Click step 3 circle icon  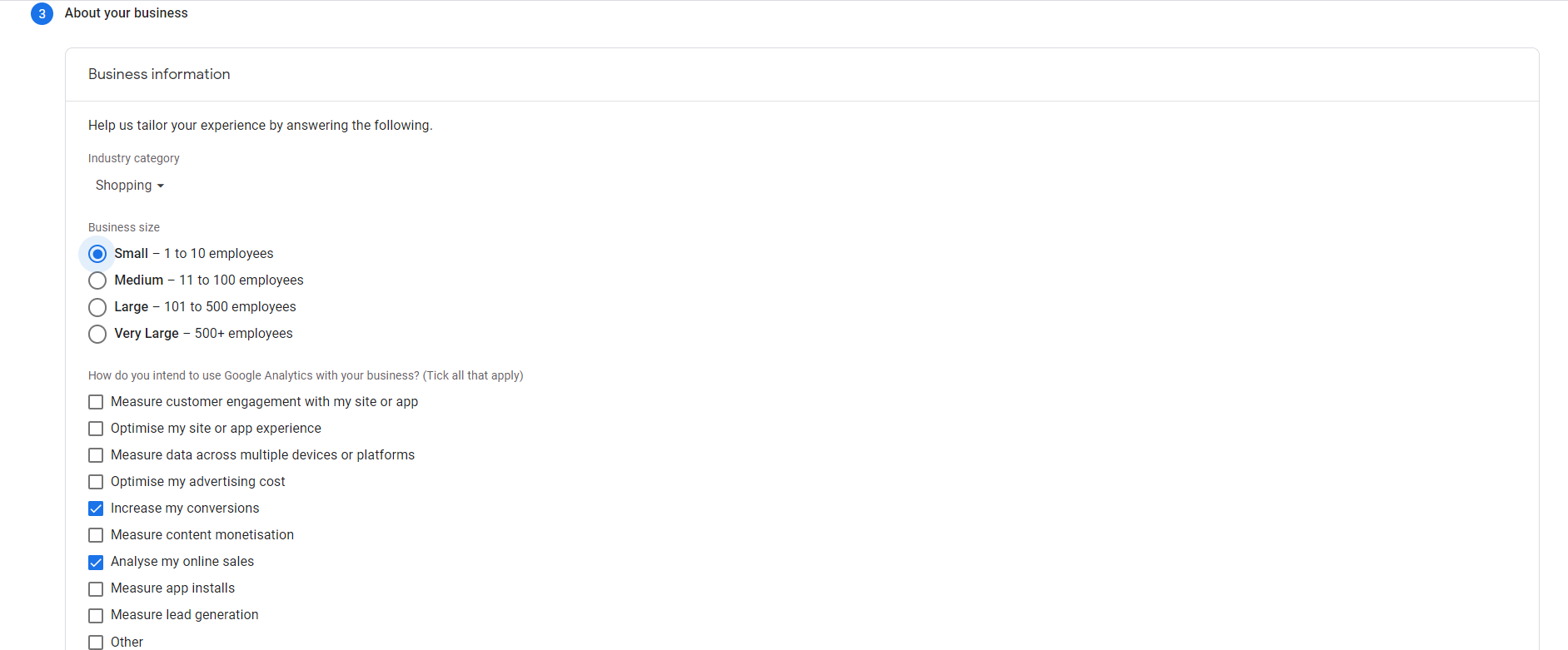[42, 13]
